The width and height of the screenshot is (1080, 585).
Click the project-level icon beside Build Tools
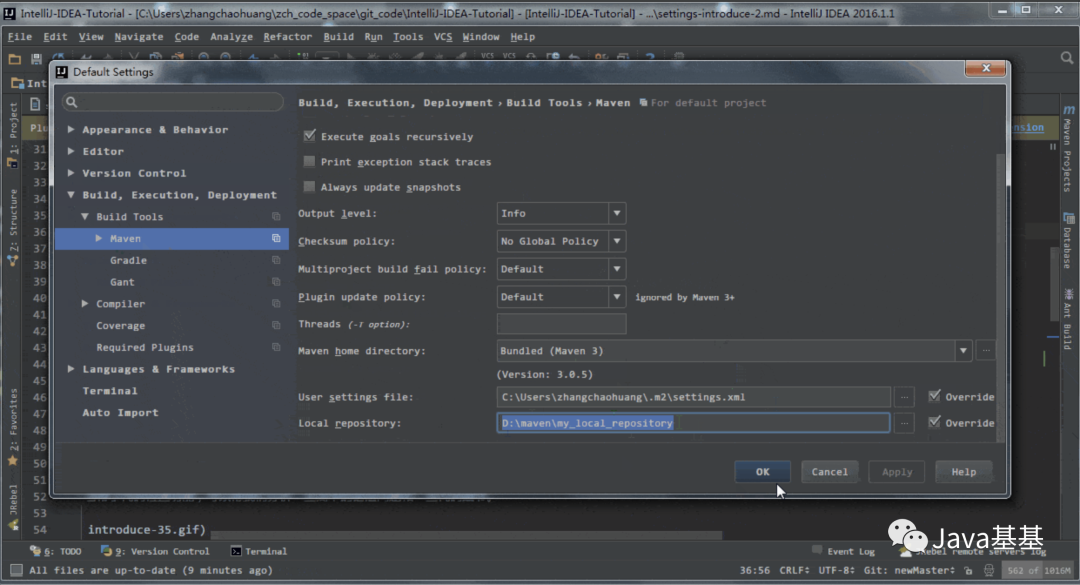276,216
